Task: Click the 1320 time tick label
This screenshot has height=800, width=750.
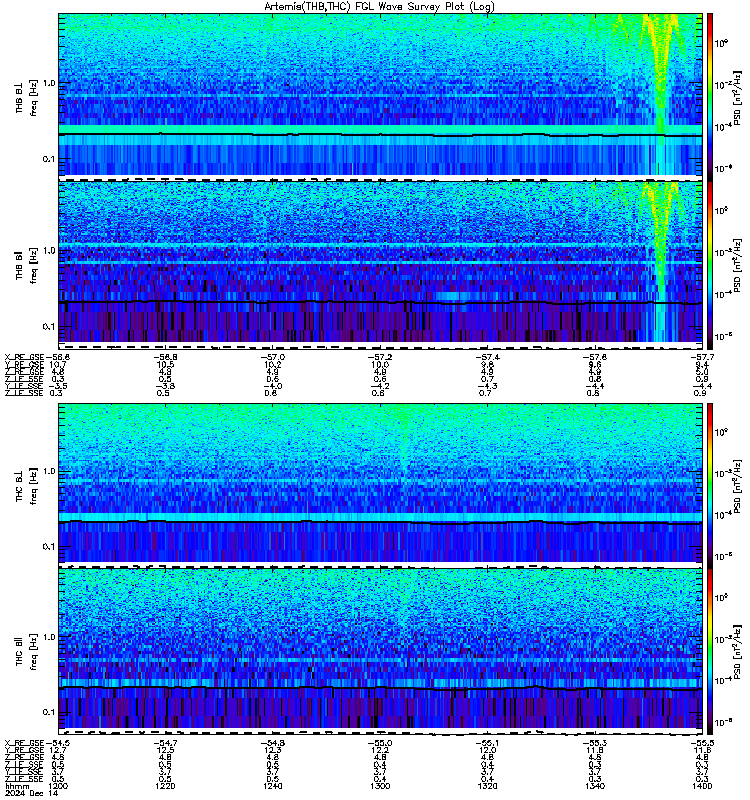Action: click(x=487, y=786)
